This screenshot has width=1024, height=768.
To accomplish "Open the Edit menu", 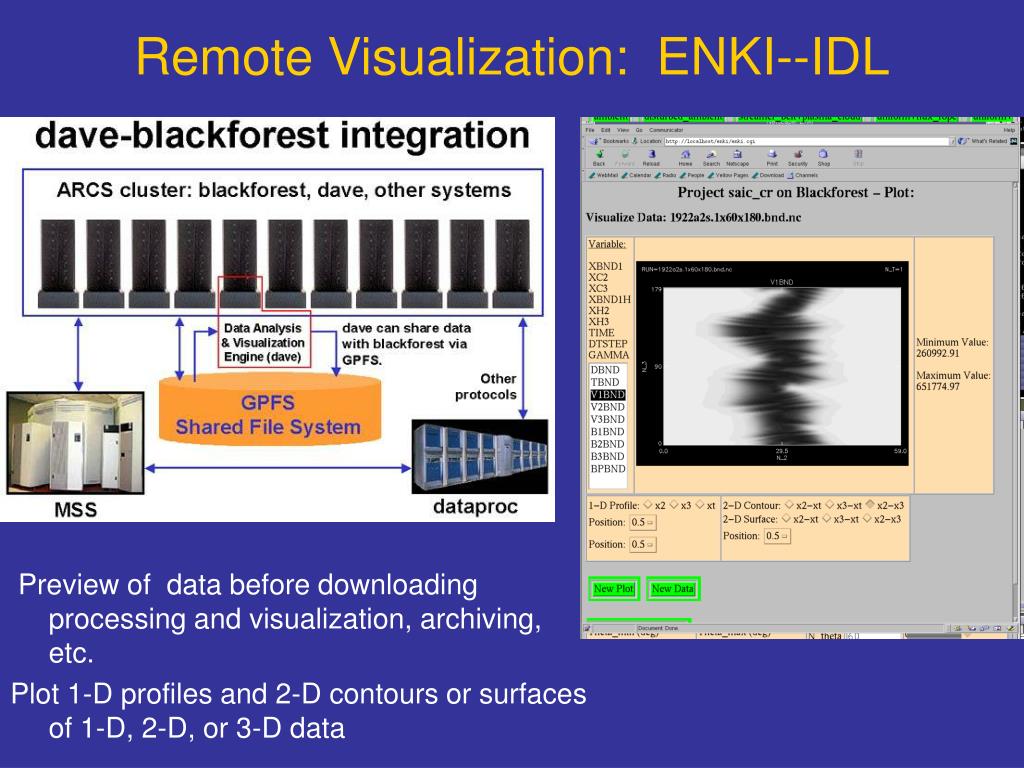I will [605, 130].
